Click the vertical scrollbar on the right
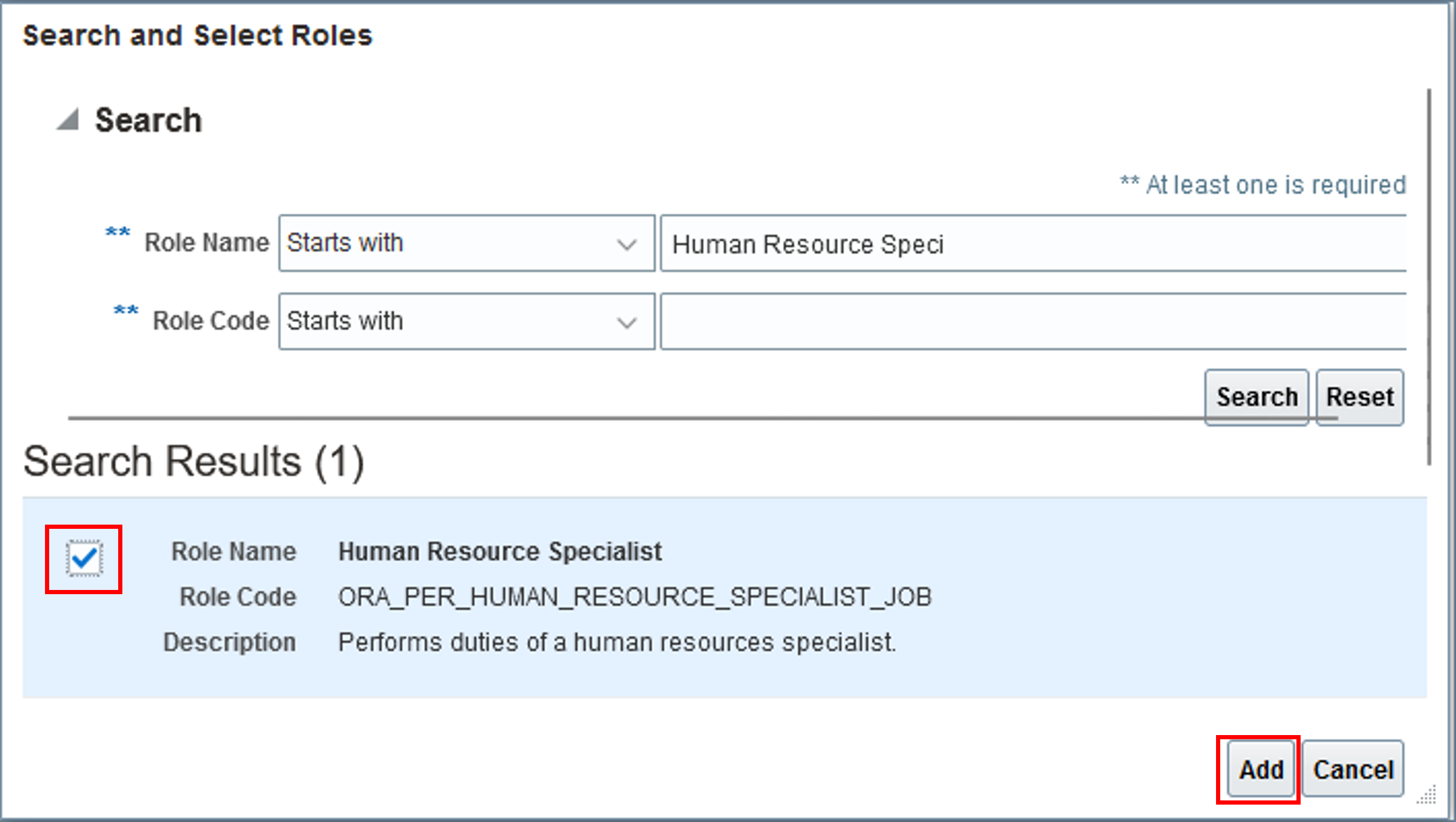Screen dimensions: 1456x822 pos(1428,270)
